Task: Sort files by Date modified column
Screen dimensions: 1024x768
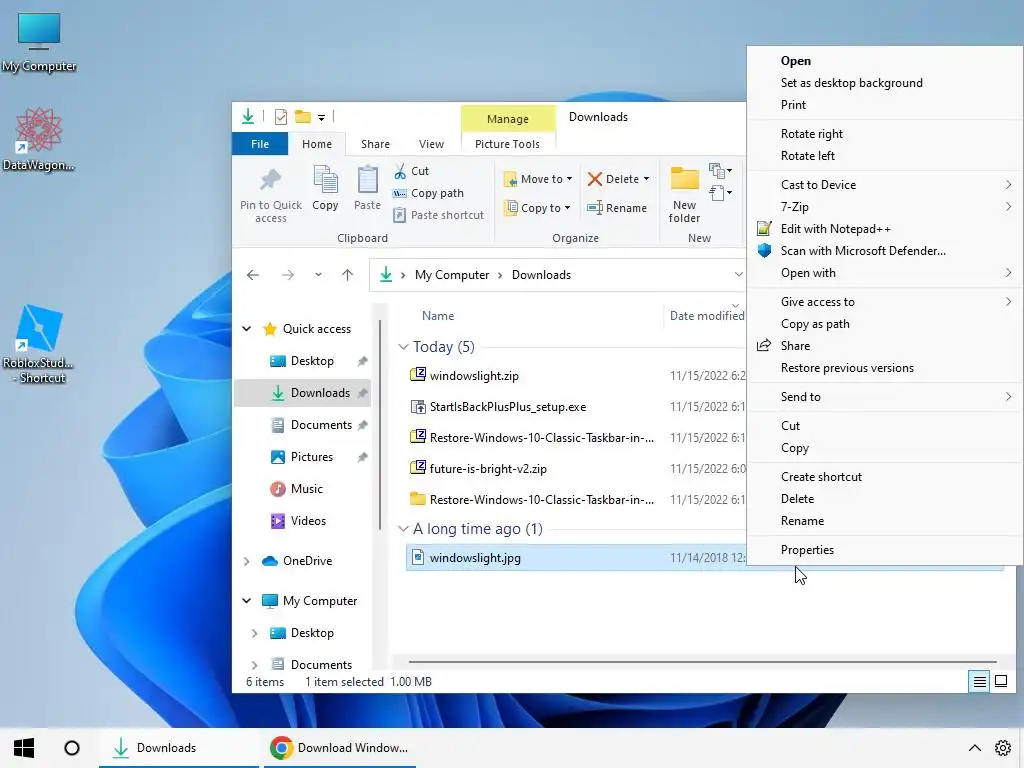Action: (706, 315)
